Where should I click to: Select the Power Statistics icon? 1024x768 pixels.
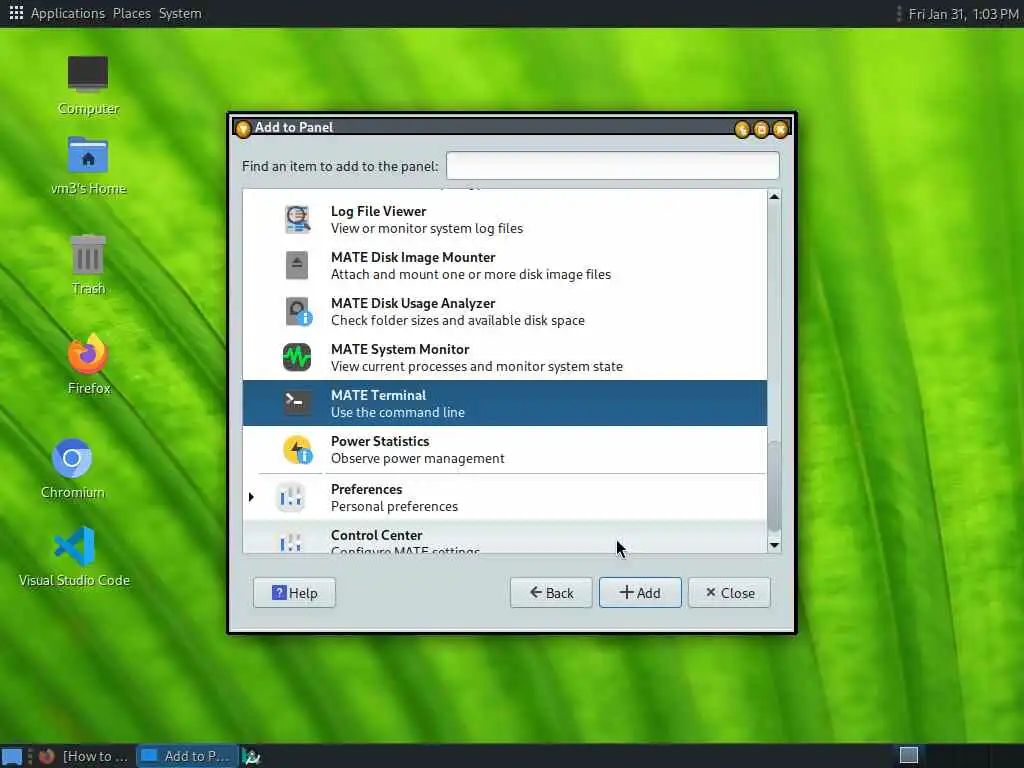click(297, 449)
